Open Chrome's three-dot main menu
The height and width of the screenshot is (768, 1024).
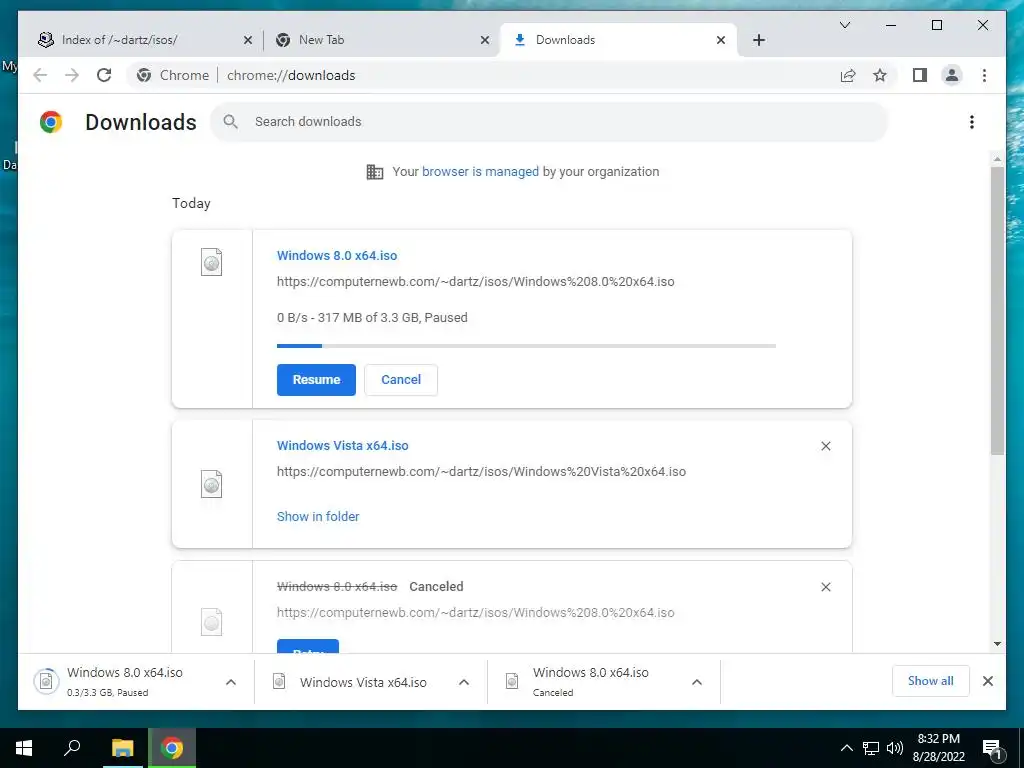point(984,75)
